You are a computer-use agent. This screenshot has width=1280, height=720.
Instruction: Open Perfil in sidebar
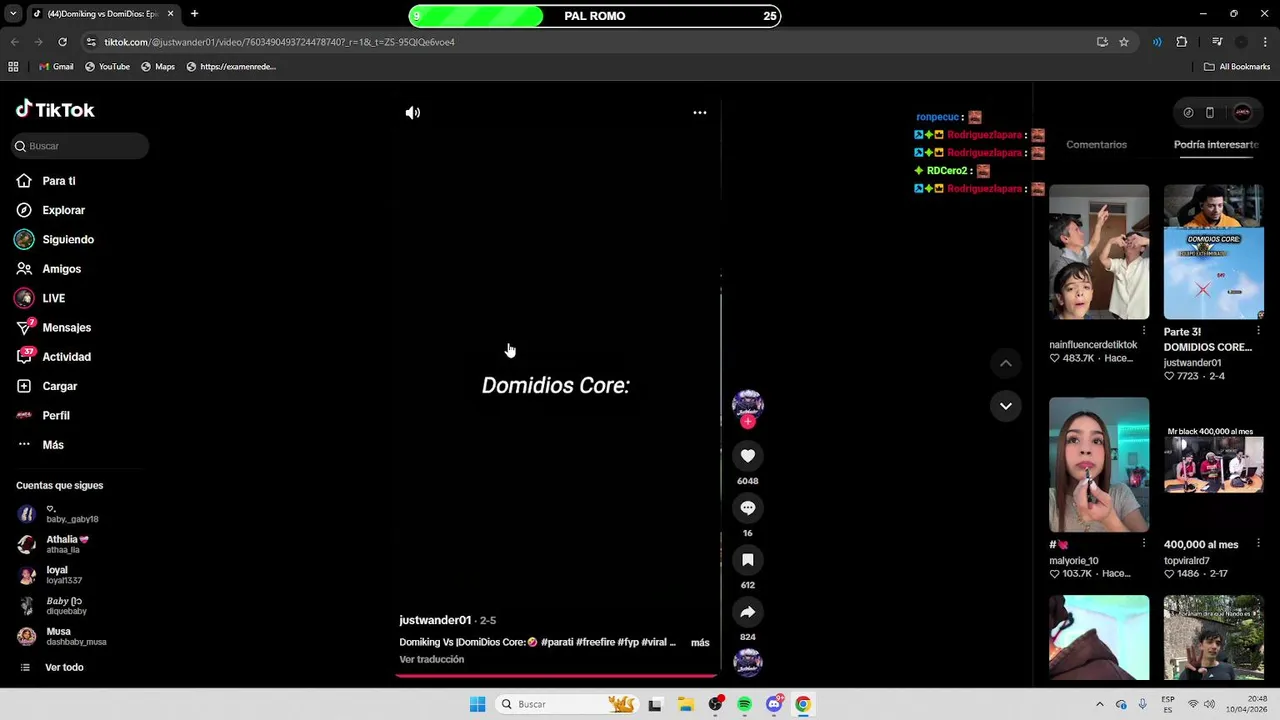55,415
